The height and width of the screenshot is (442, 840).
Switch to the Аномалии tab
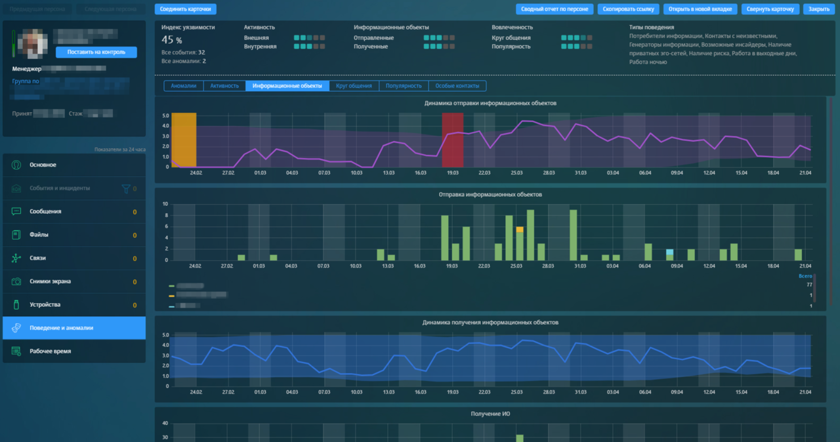[184, 86]
